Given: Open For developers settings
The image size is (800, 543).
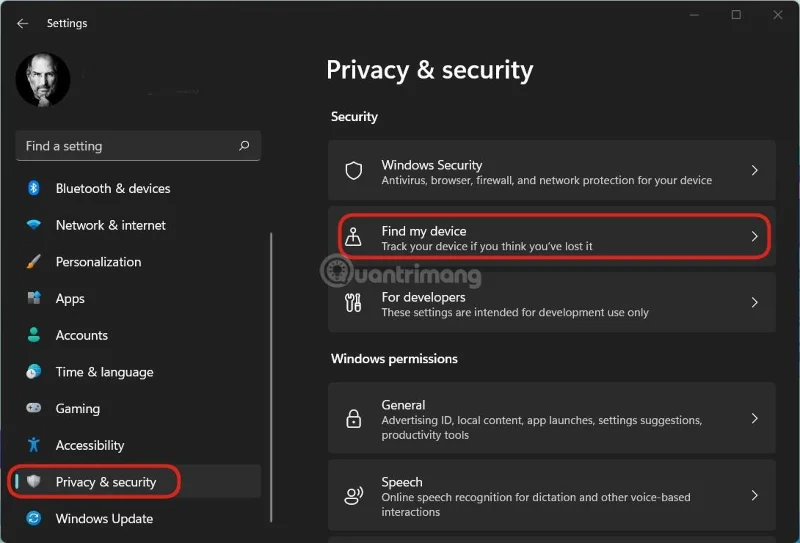Looking at the screenshot, I should click(x=552, y=302).
